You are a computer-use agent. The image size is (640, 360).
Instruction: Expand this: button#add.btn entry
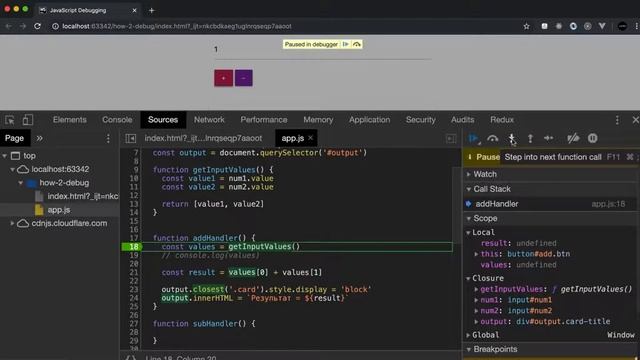point(476,254)
